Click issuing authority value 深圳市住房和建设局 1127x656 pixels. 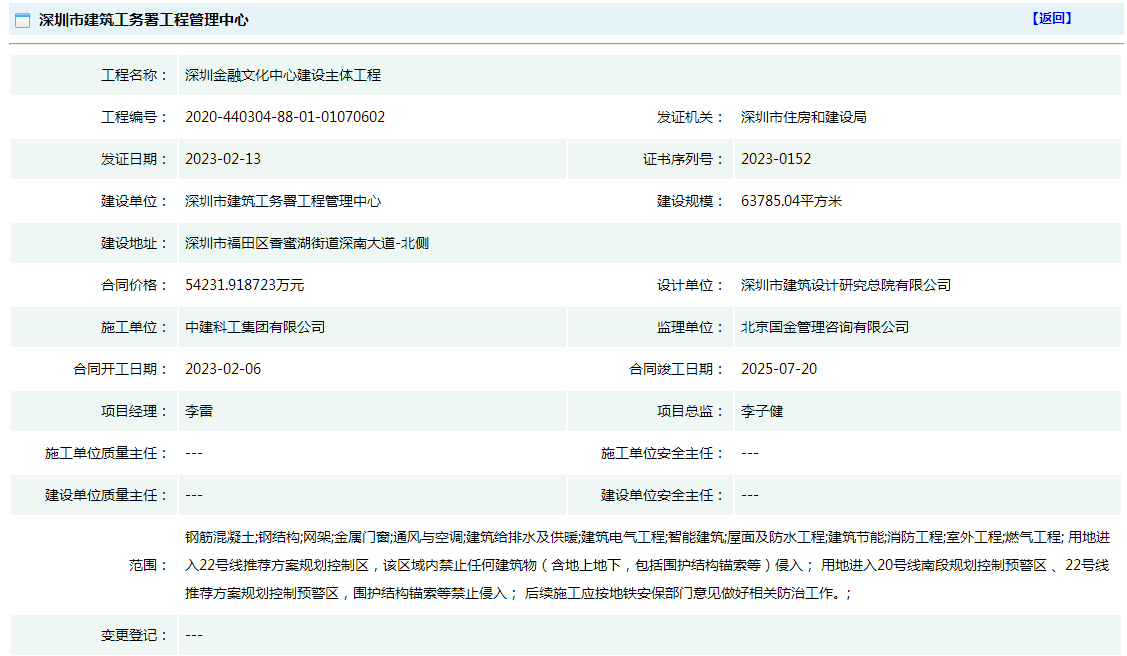[803, 117]
